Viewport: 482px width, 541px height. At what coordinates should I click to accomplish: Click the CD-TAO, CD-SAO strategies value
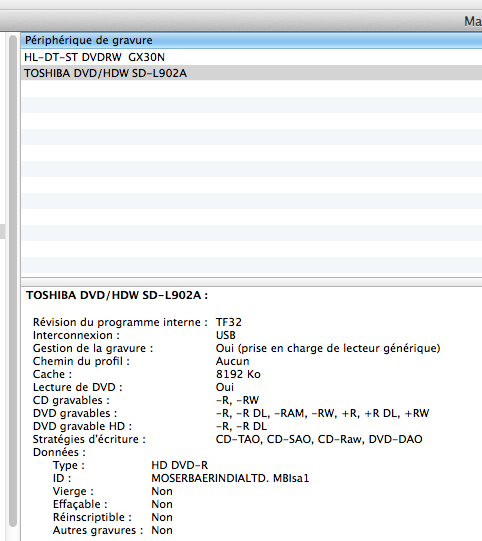tap(319, 439)
